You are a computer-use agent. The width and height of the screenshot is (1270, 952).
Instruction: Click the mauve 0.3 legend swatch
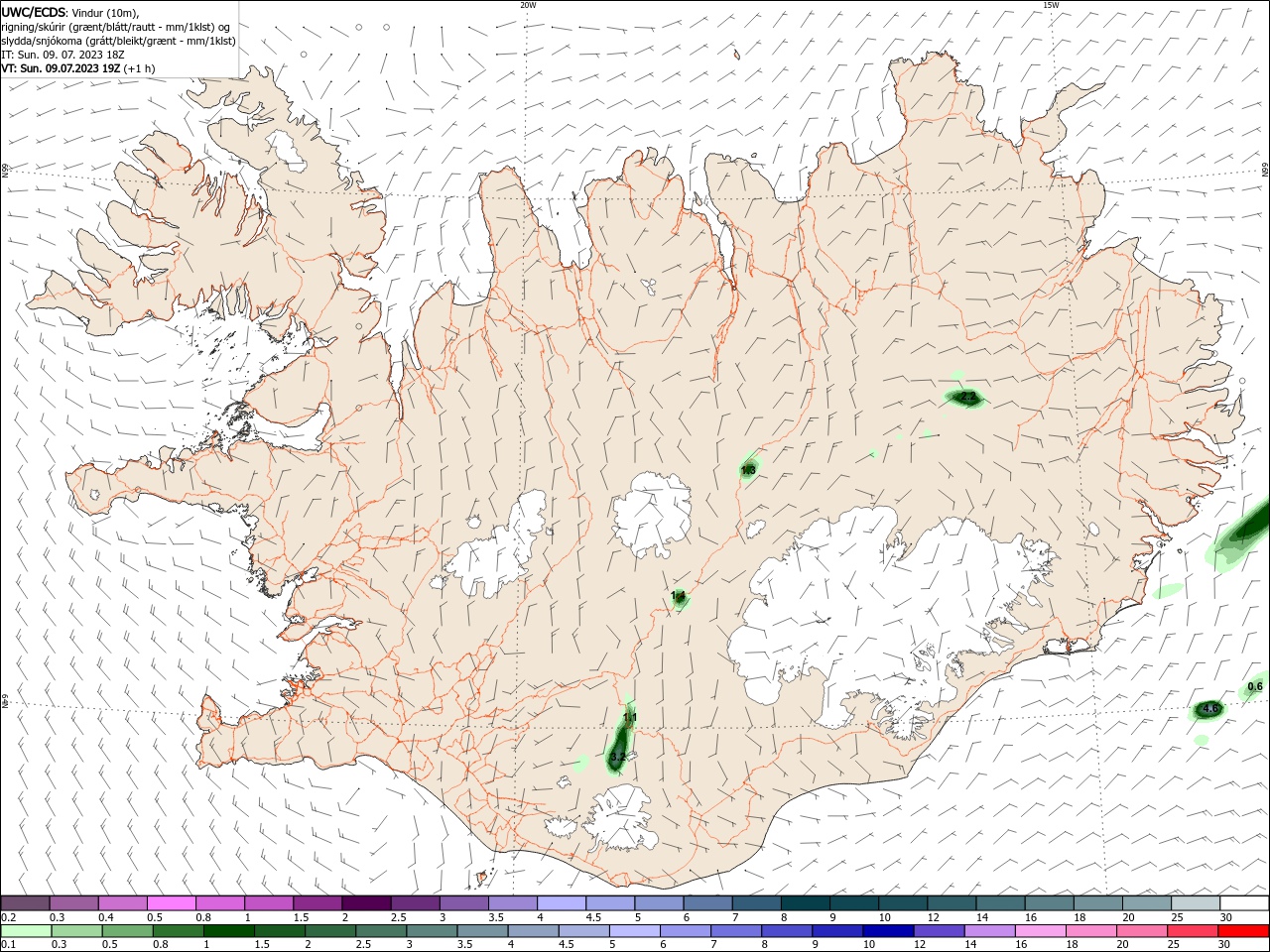tap(74, 903)
